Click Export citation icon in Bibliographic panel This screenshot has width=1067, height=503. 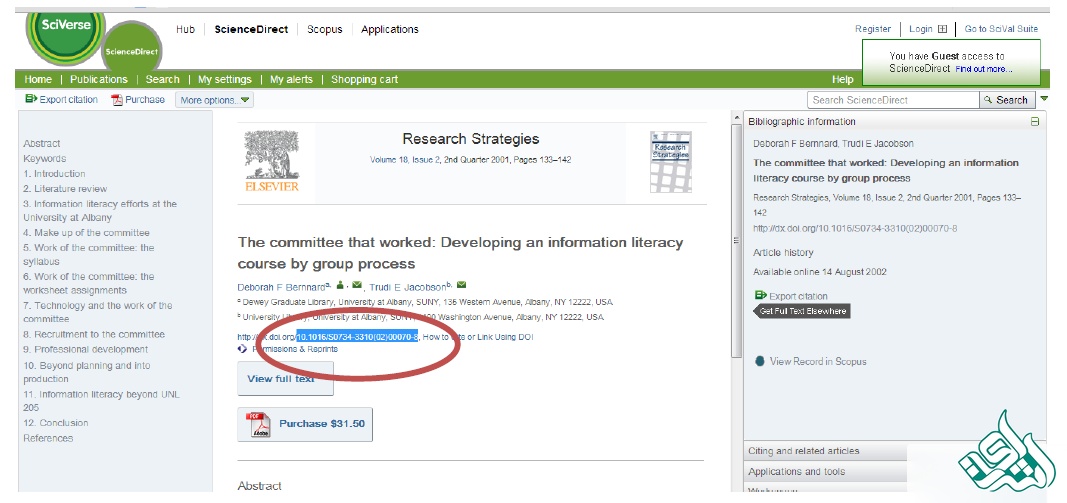761,295
